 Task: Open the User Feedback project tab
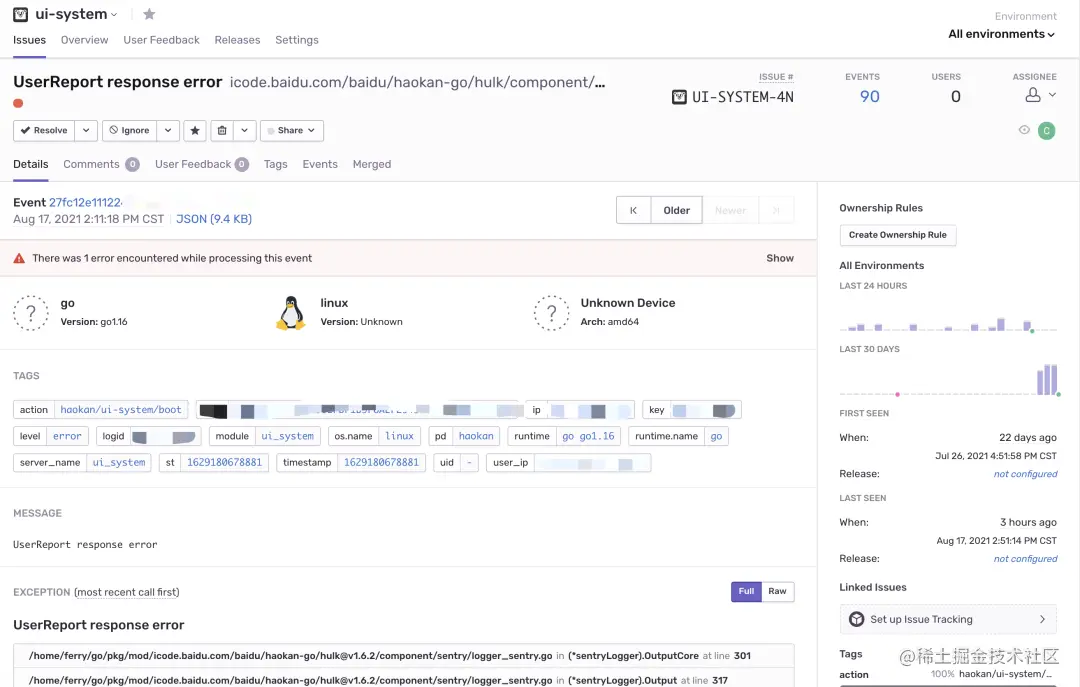(161, 40)
